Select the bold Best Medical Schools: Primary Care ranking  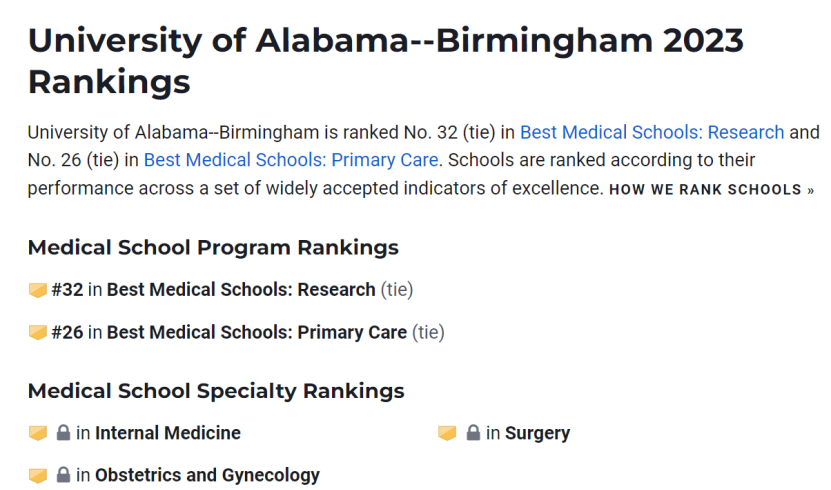pos(257,332)
